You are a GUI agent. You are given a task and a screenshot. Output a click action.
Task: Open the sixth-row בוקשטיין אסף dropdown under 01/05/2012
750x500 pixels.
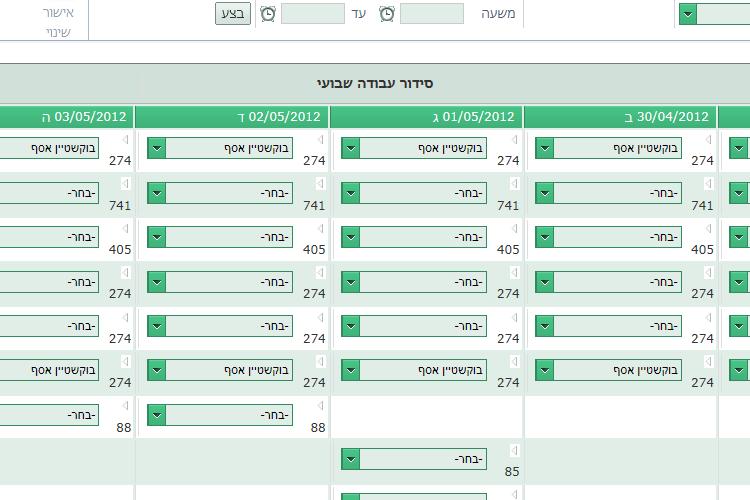tap(350, 370)
